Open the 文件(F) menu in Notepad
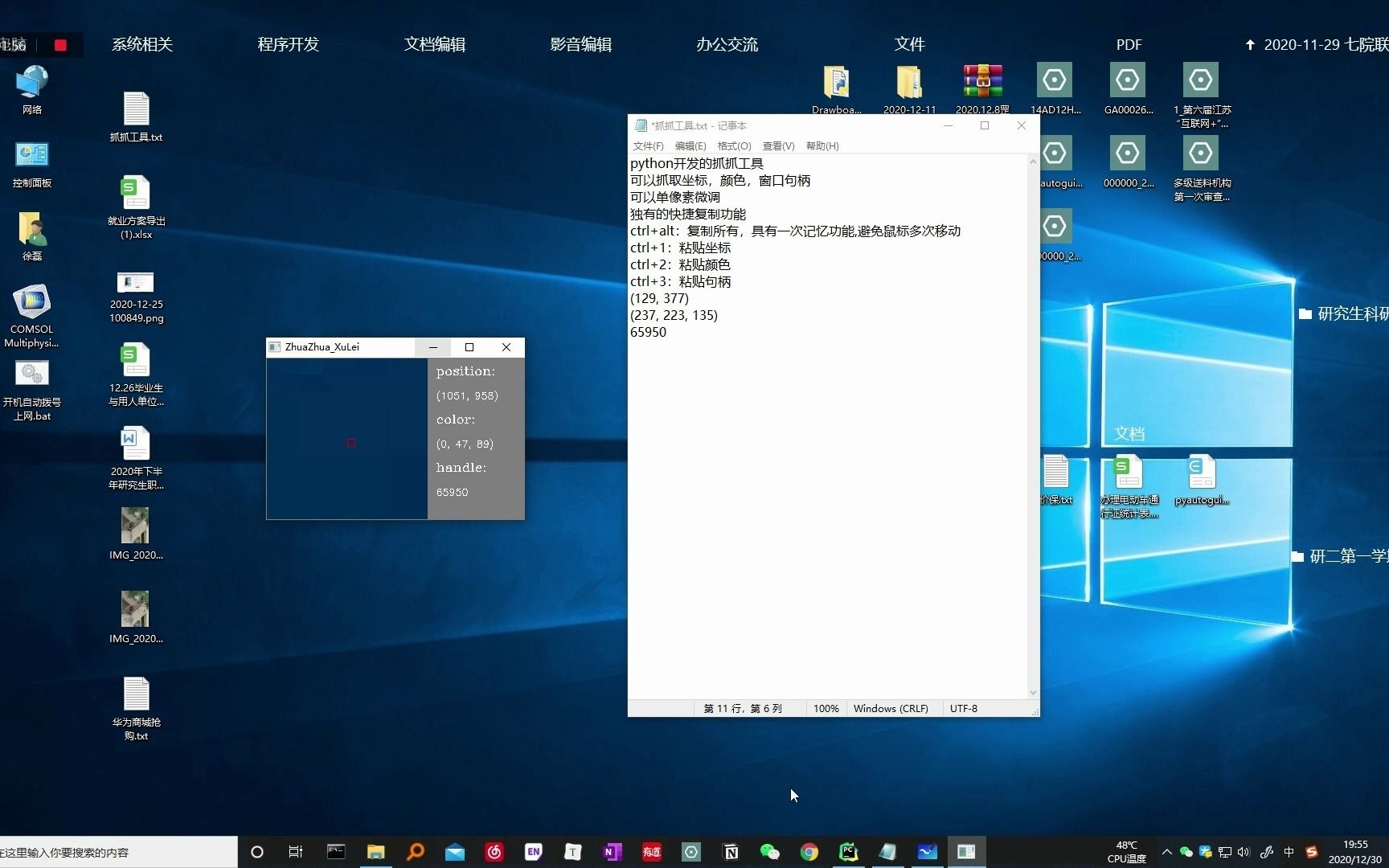This screenshot has height=868, width=1389. tap(648, 145)
